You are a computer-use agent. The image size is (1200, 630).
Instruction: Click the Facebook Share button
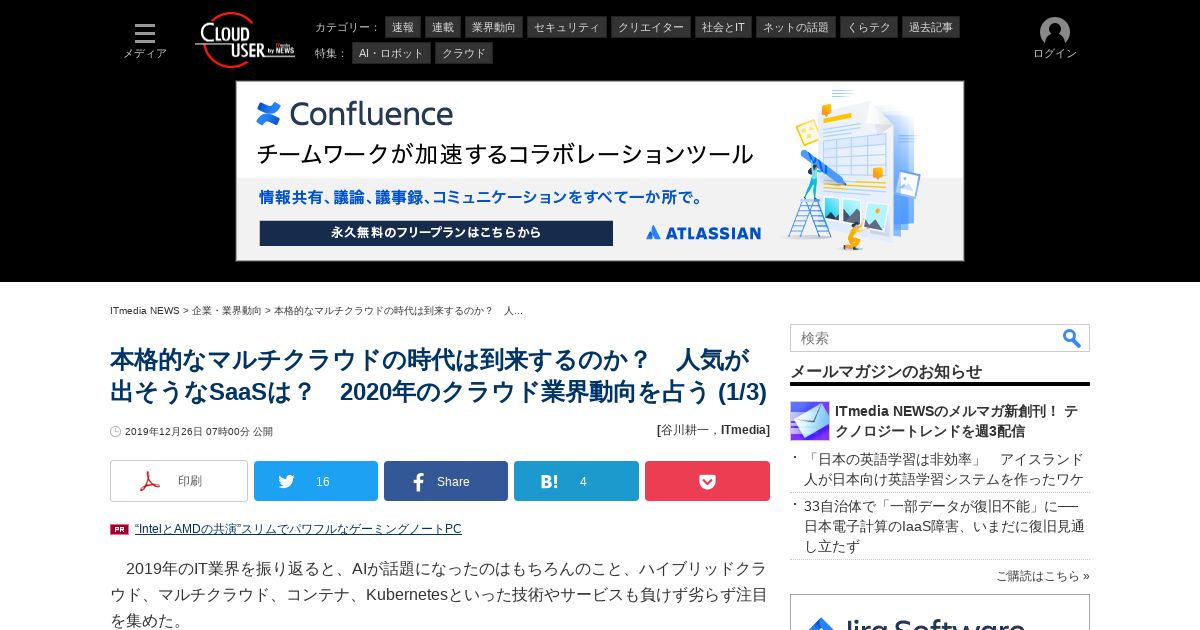coord(446,481)
